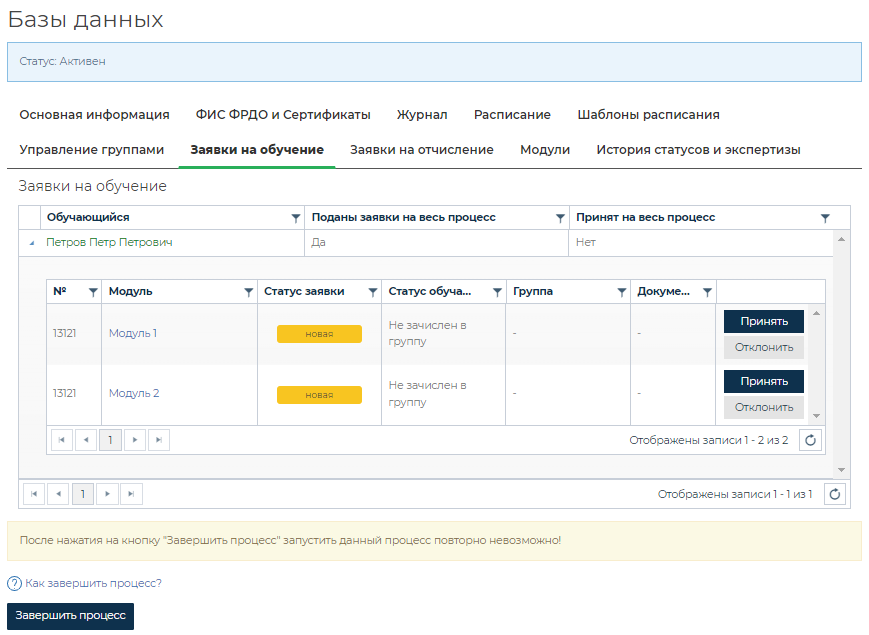Open Как завершить процесс help link
The image size is (869, 635).
point(93,583)
